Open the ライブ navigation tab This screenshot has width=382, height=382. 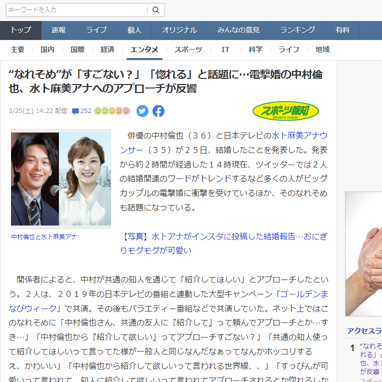(97, 30)
